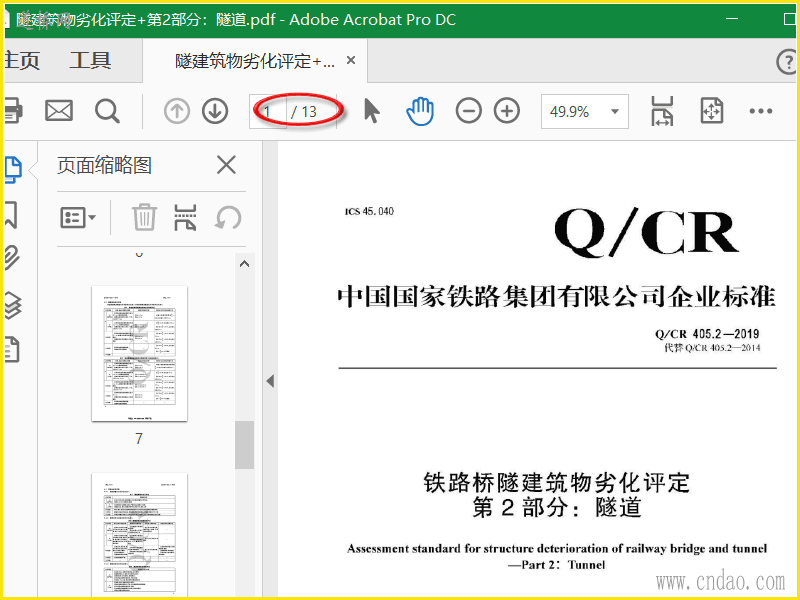Viewport: 800px width, 600px height.
Task: Open the layers pane icon
Action: pyautogui.click(x=13, y=305)
